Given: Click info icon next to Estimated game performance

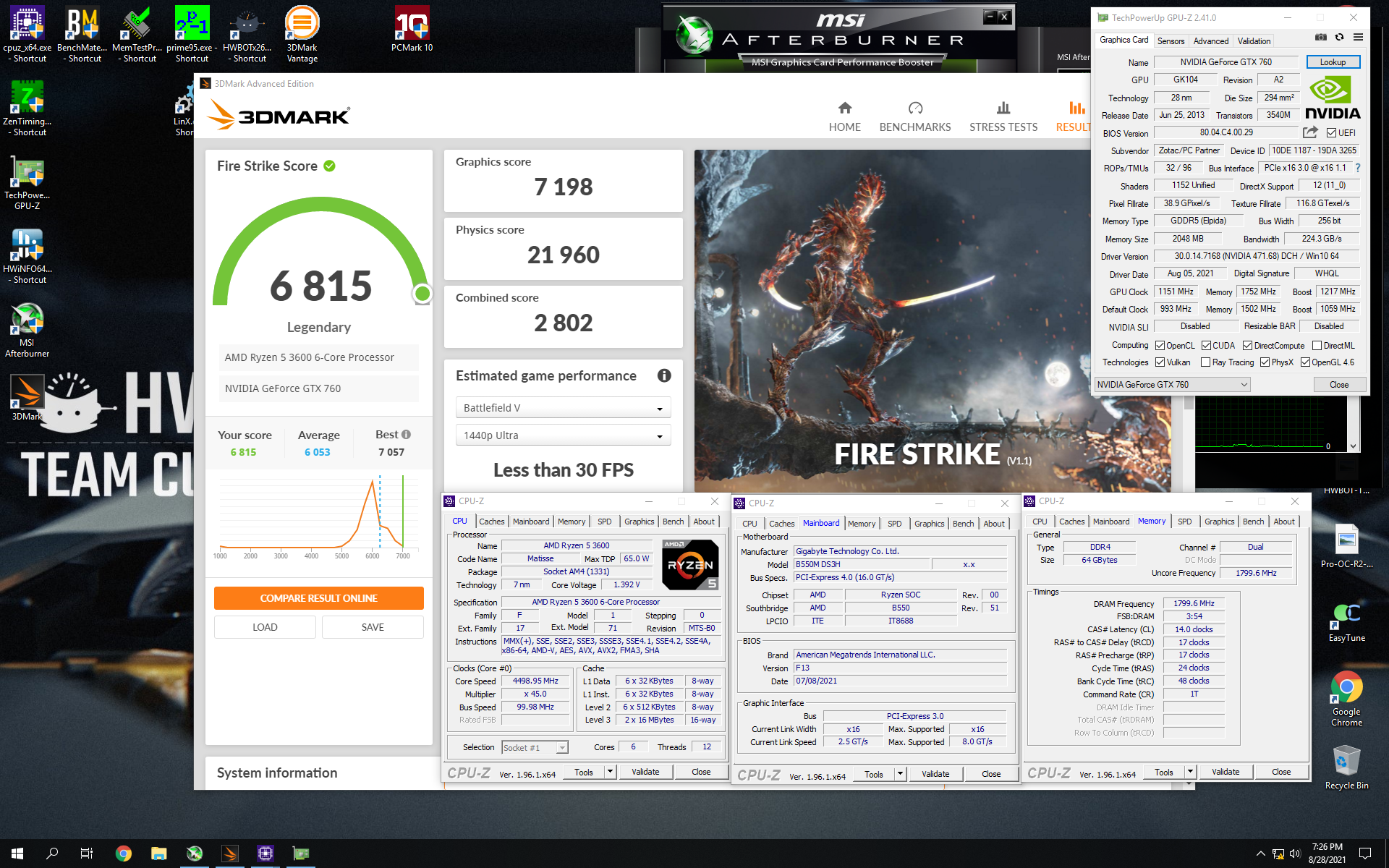Looking at the screenshot, I should 664,375.
